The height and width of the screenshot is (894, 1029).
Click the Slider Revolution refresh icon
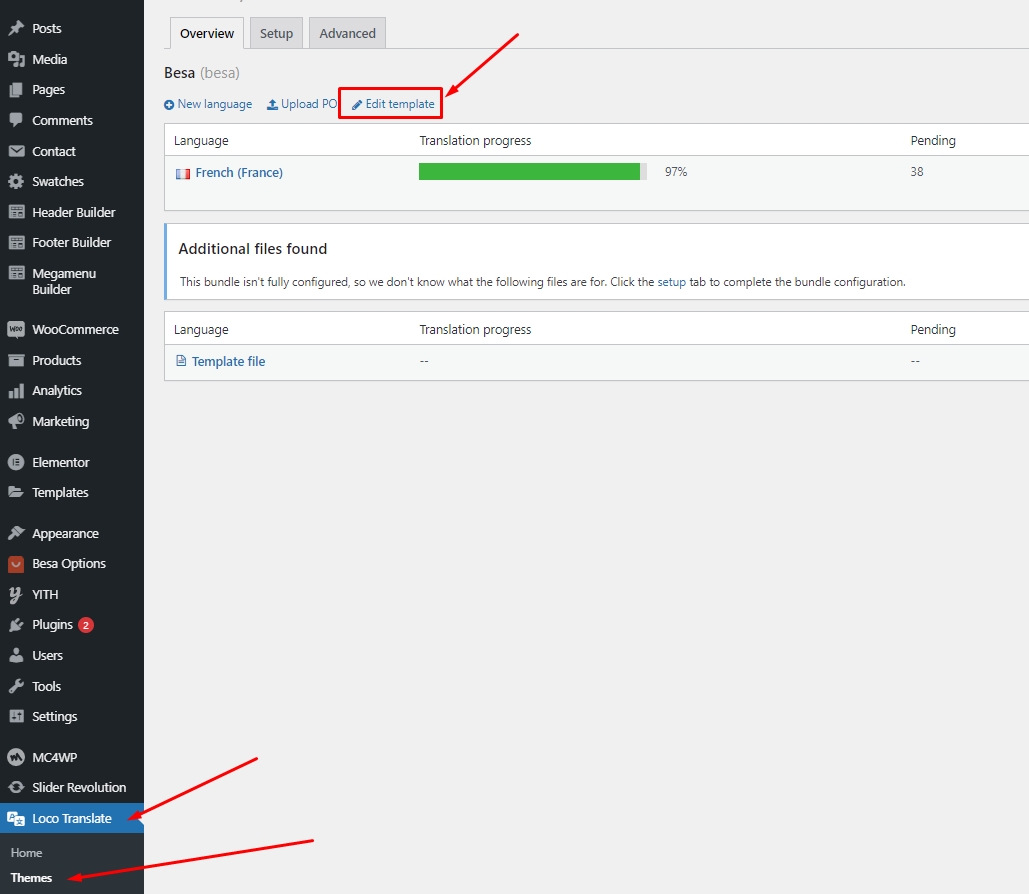click(16, 788)
